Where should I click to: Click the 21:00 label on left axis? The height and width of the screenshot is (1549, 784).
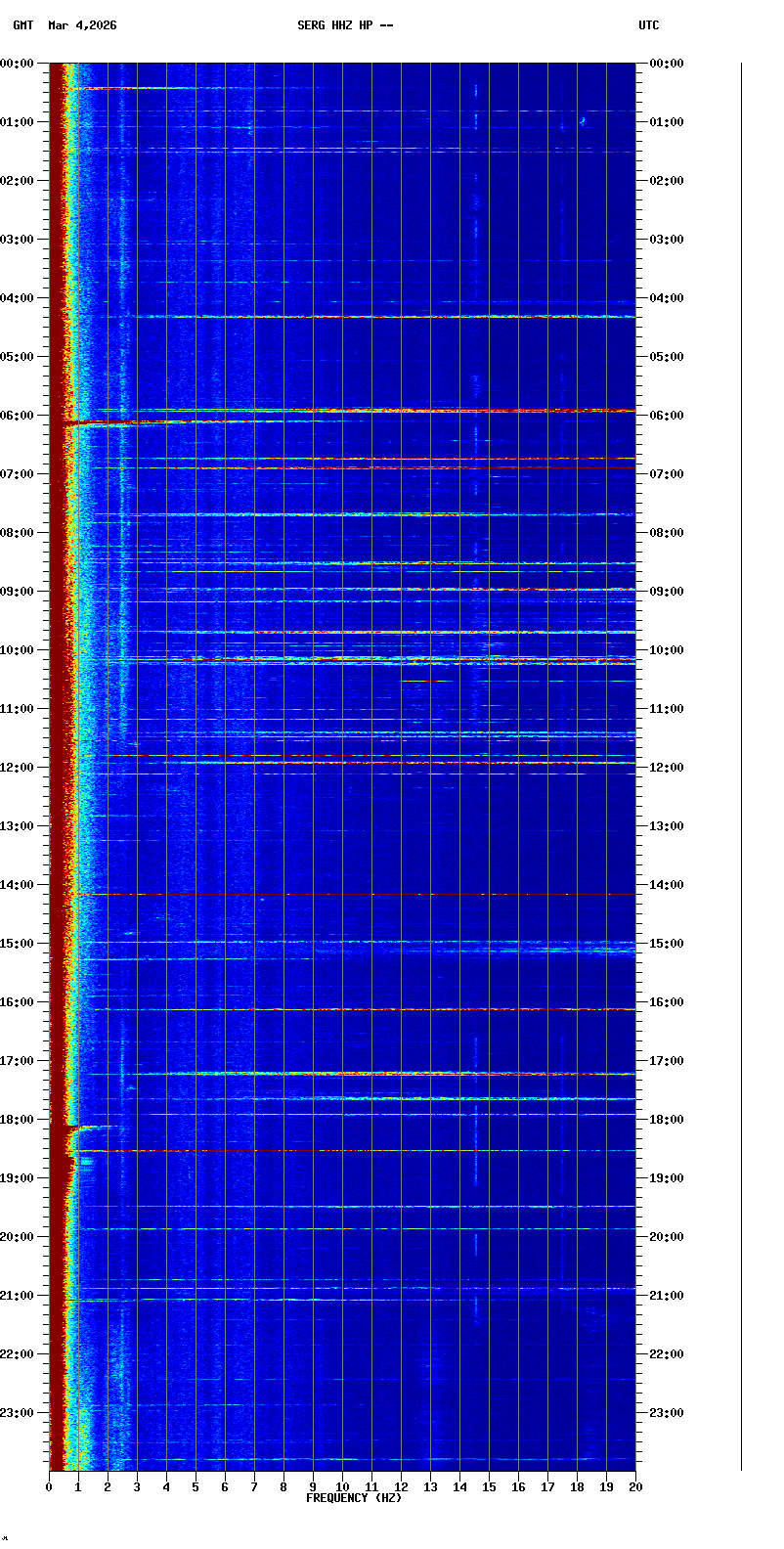coord(18,1296)
